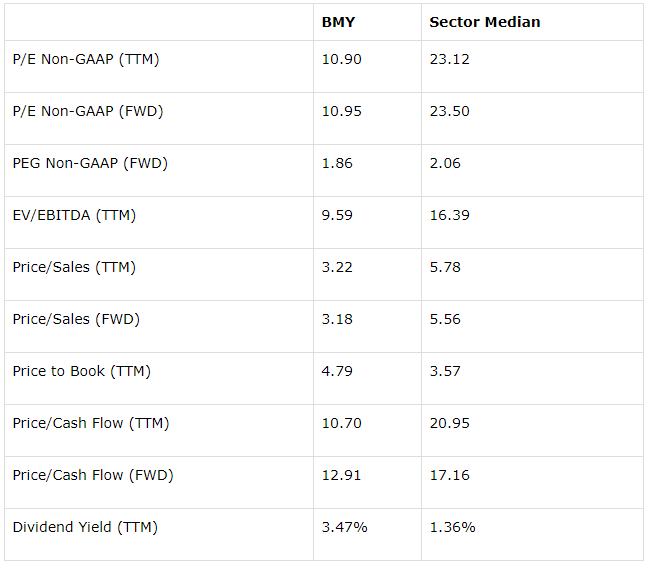Viewport: 646px width, 563px height.
Task: Select BMY Price to Book value 4.79
Action: pyautogui.click(x=337, y=371)
